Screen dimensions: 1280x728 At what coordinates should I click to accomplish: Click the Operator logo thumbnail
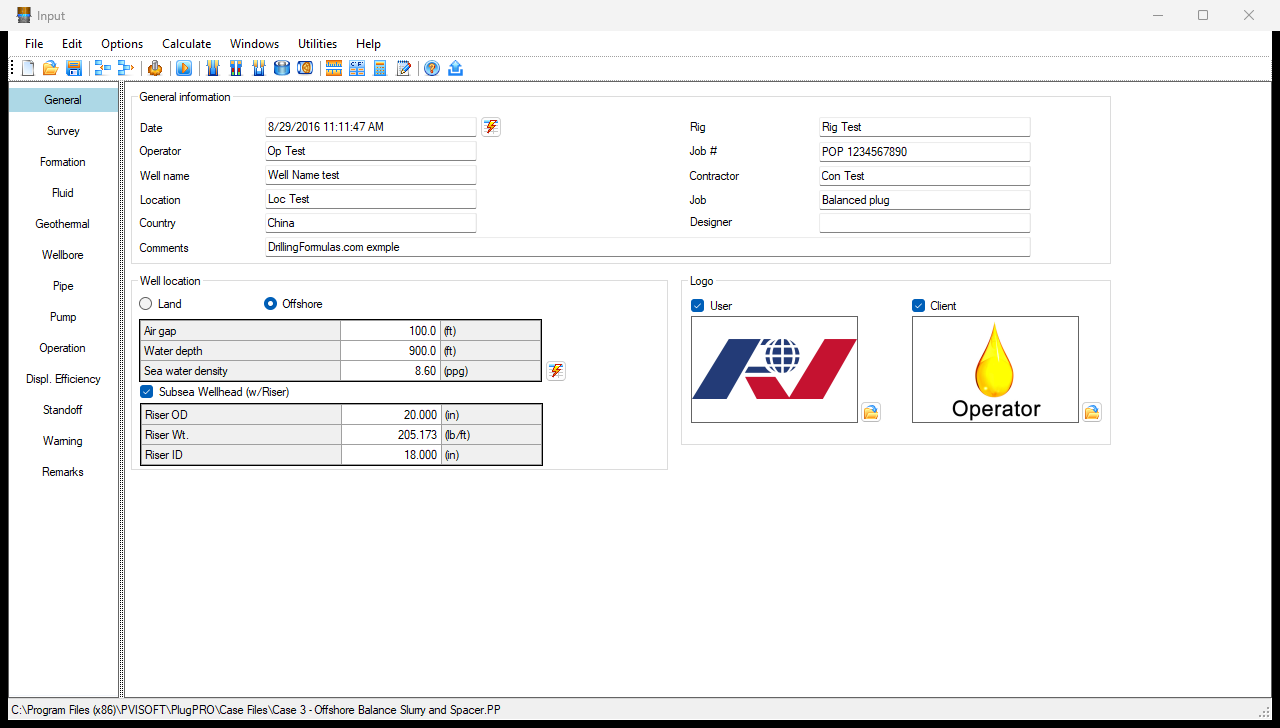(x=995, y=370)
